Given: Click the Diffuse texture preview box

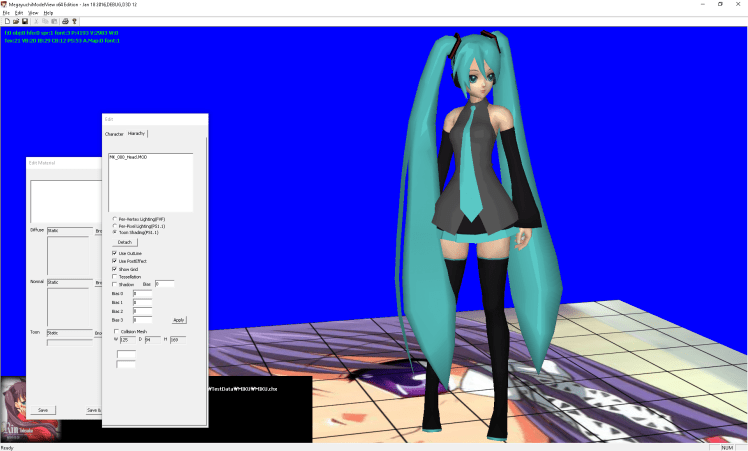Looking at the screenshot, I should (68, 256).
